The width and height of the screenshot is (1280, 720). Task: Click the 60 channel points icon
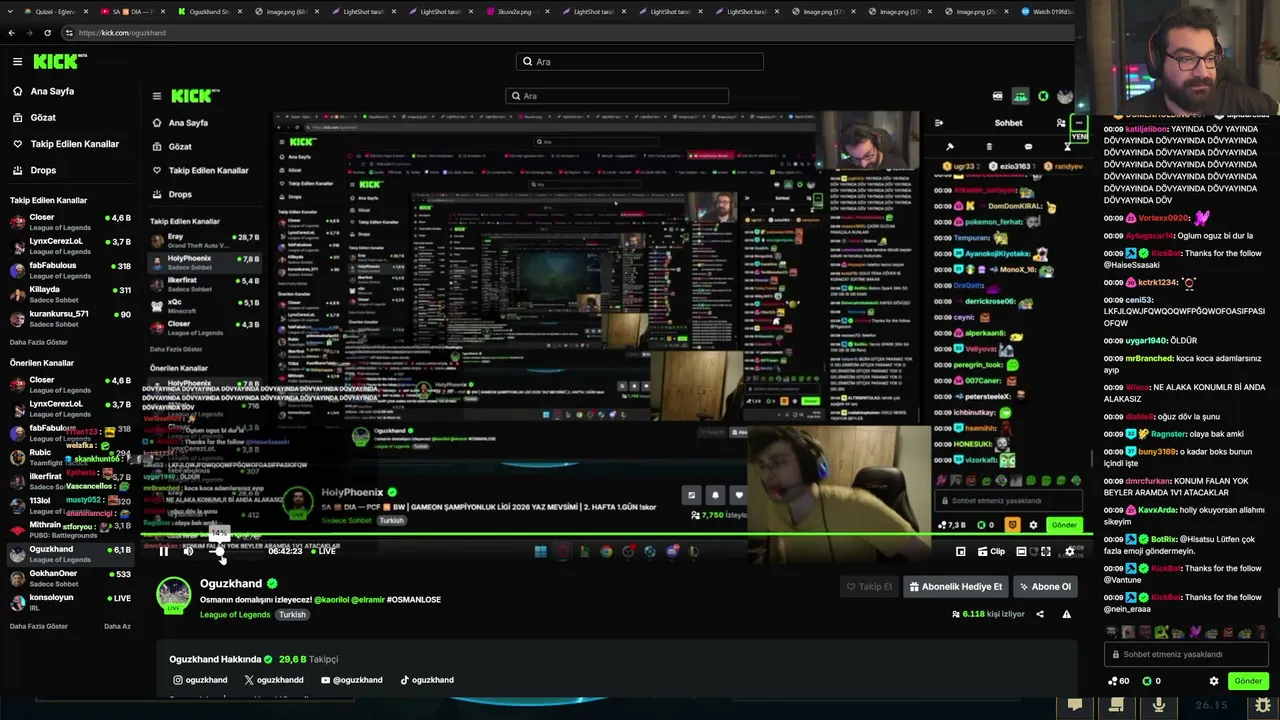tap(1119, 681)
